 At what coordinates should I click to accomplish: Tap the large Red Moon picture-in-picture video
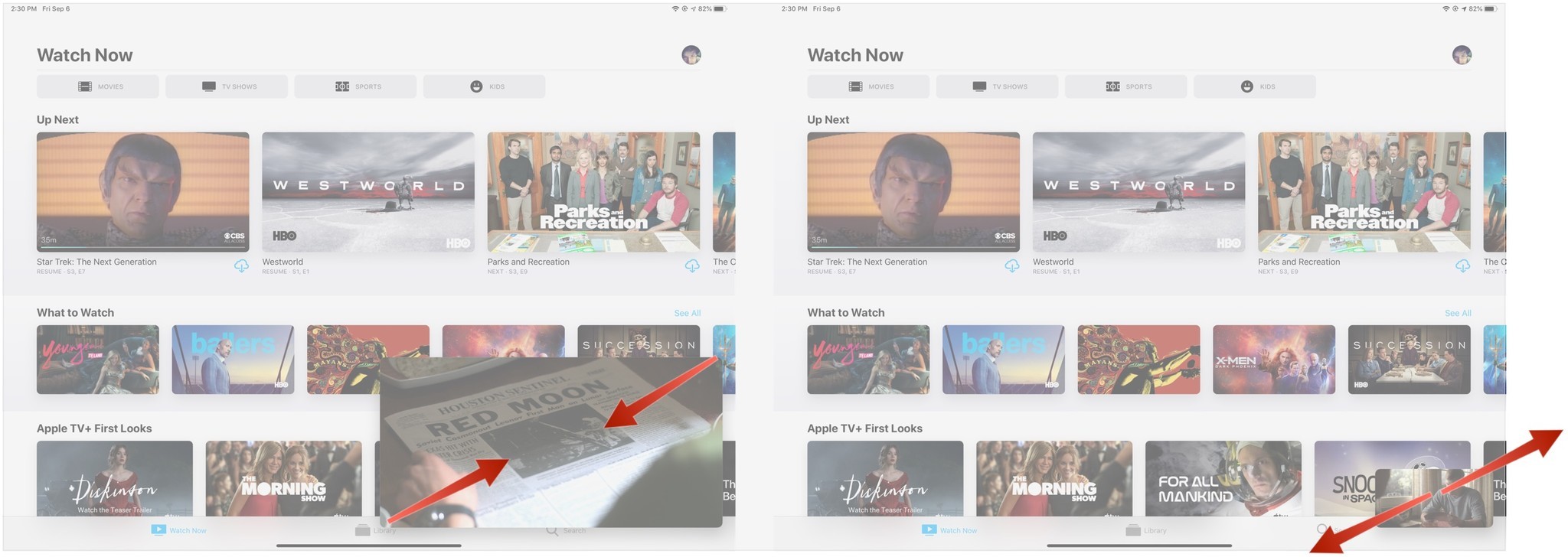[x=551, y=442]
